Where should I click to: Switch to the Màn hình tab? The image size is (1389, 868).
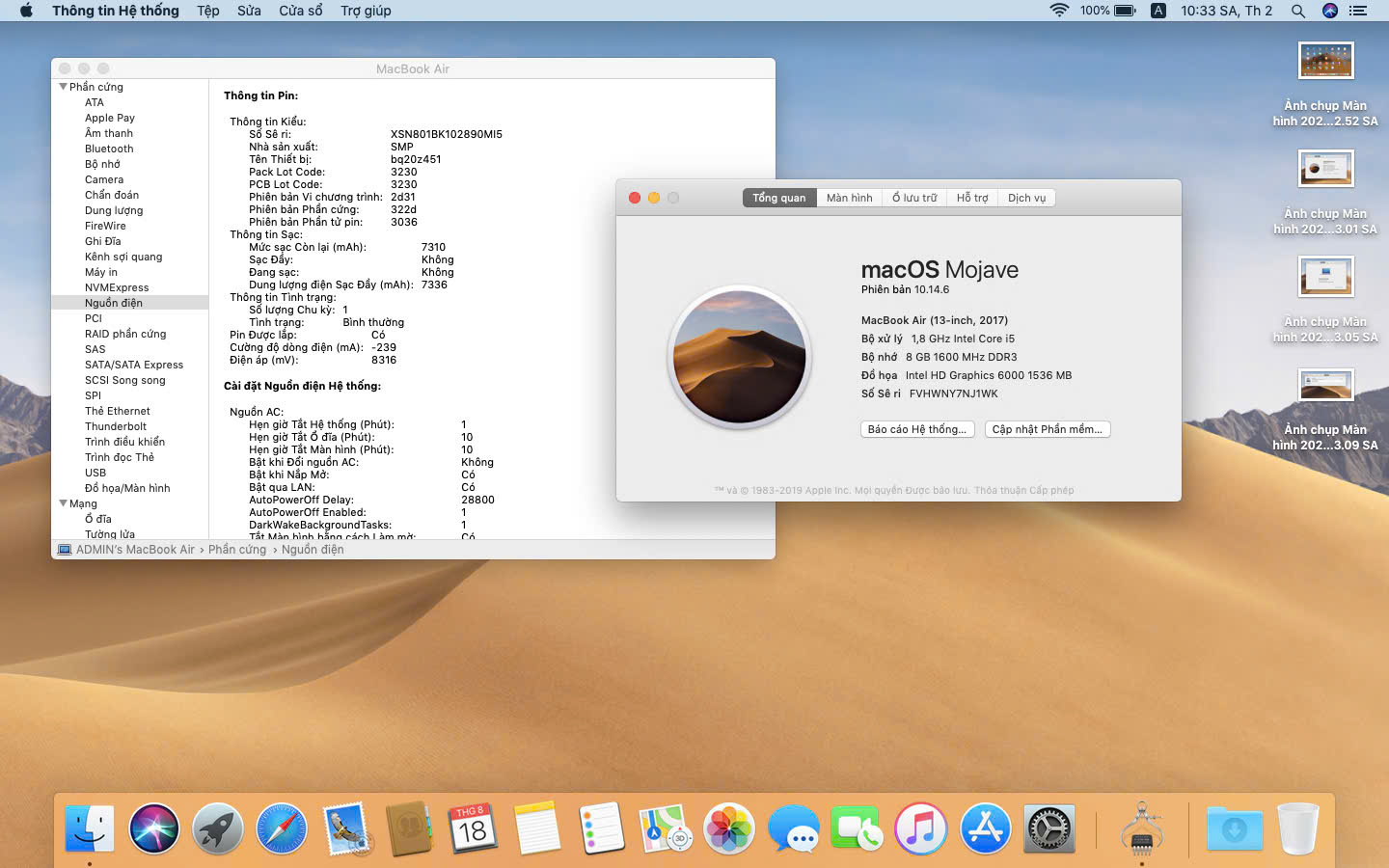tap(849, 198)
